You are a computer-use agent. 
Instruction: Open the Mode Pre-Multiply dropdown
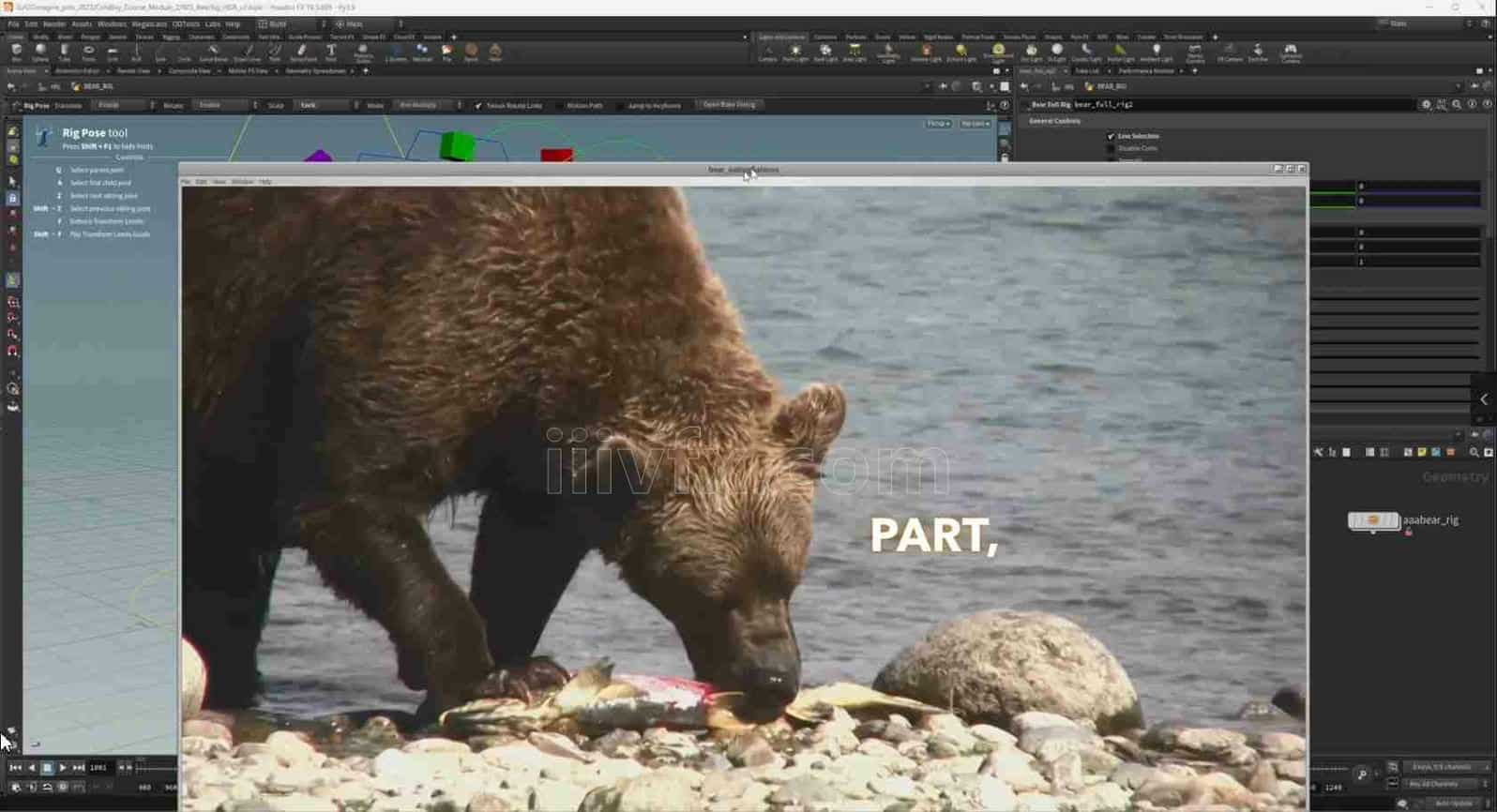click(428, 105)
